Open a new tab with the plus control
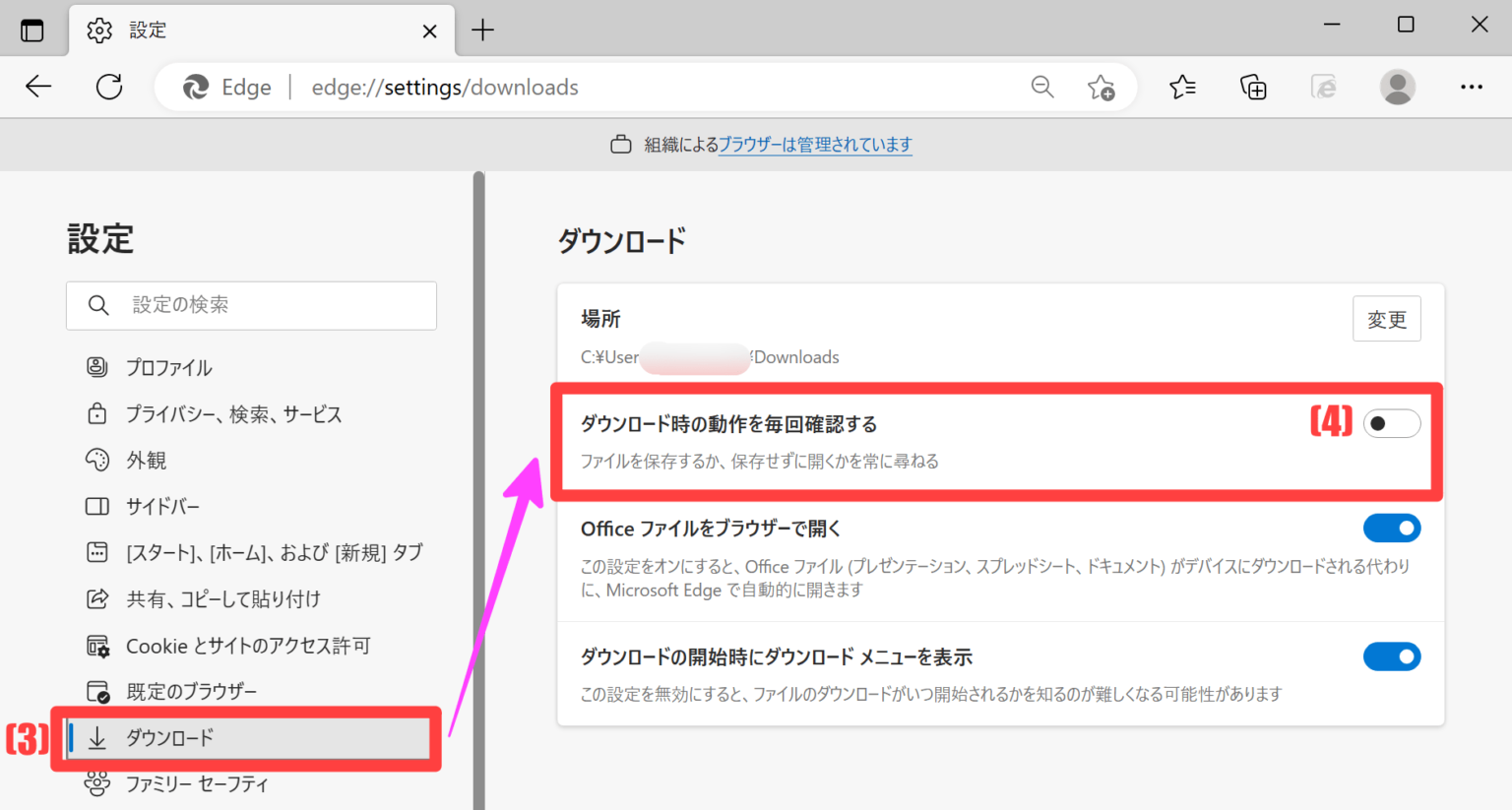1512x810 pixels. coord(482,30)
